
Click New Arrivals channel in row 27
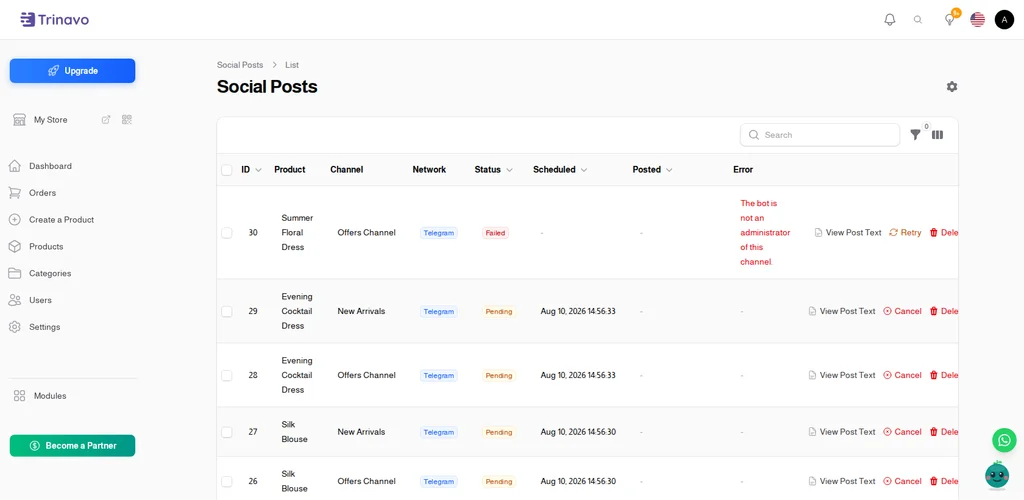point(361,431)
